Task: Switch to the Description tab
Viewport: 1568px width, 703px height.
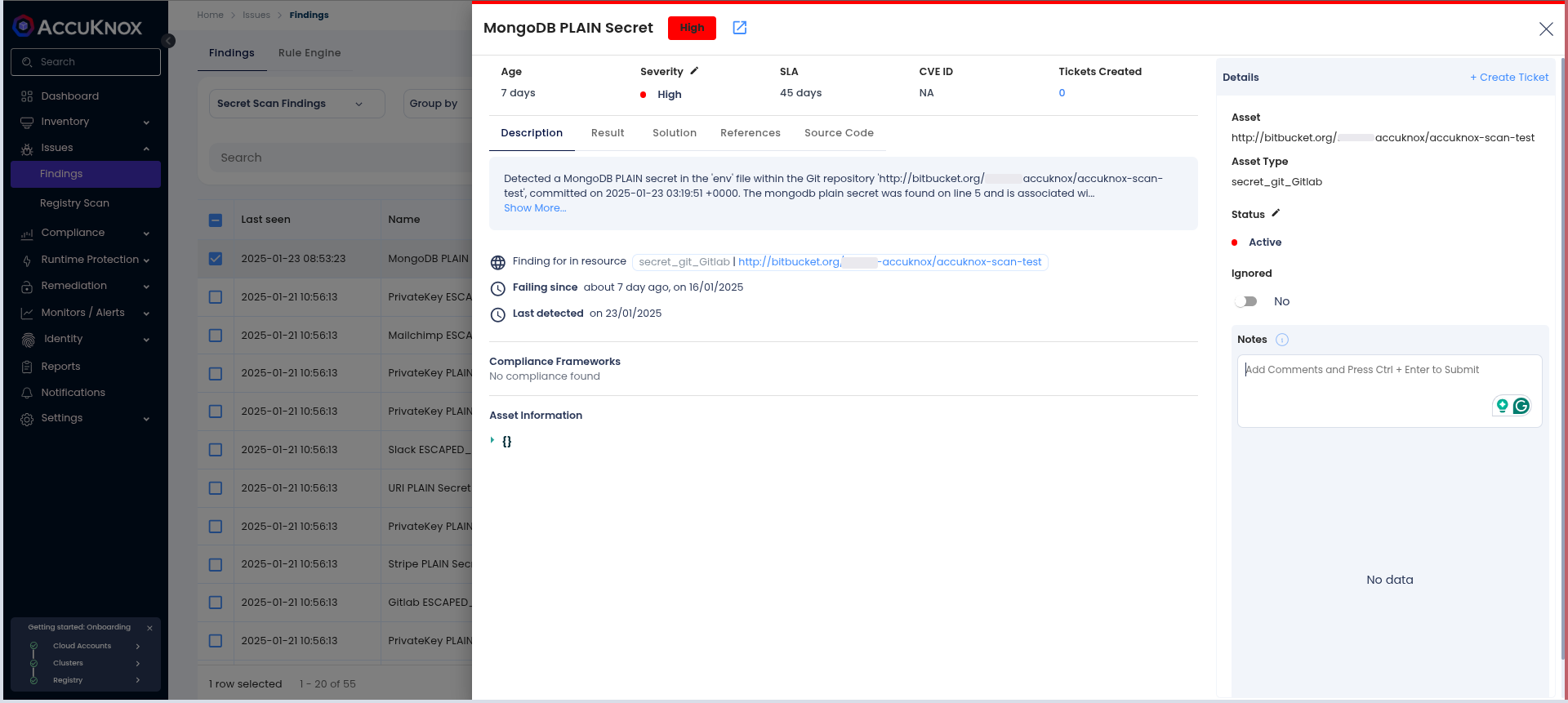Action: tap(532, 133)
